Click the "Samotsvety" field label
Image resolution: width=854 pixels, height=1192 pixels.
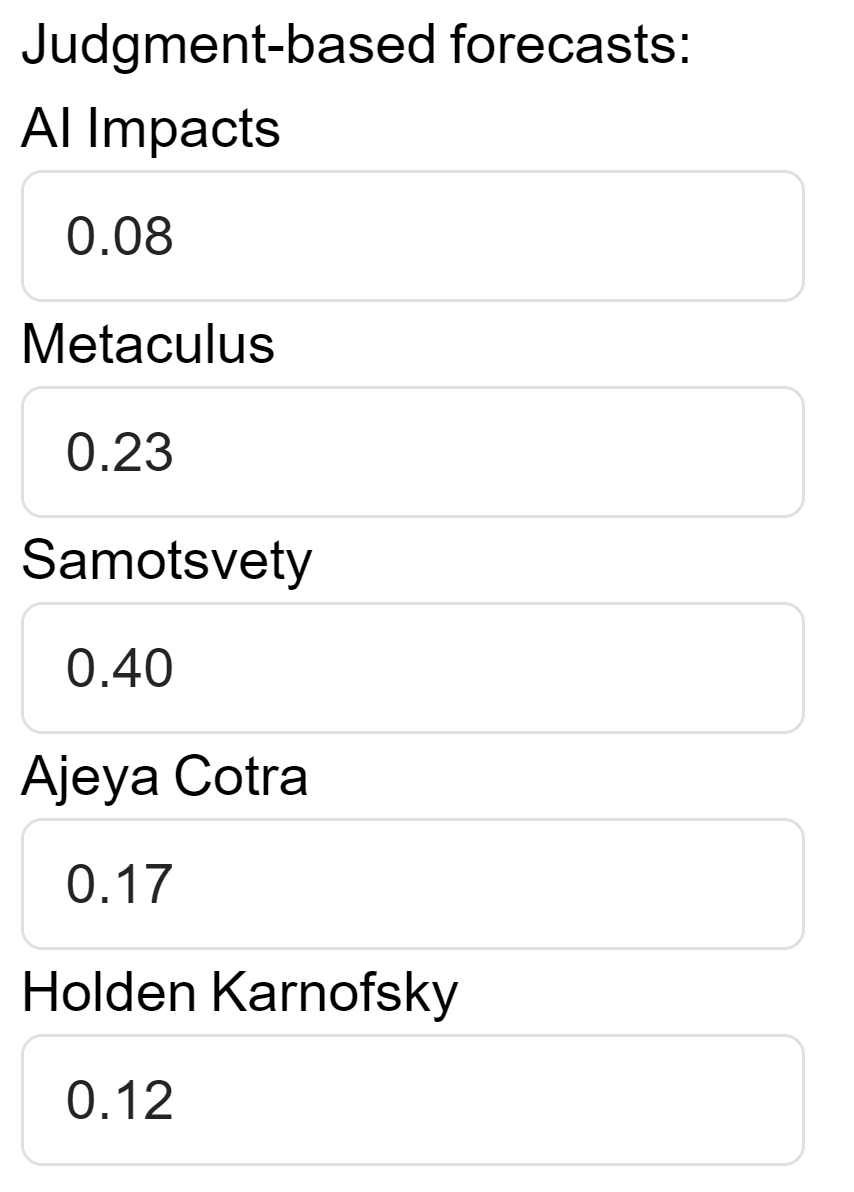166,560
